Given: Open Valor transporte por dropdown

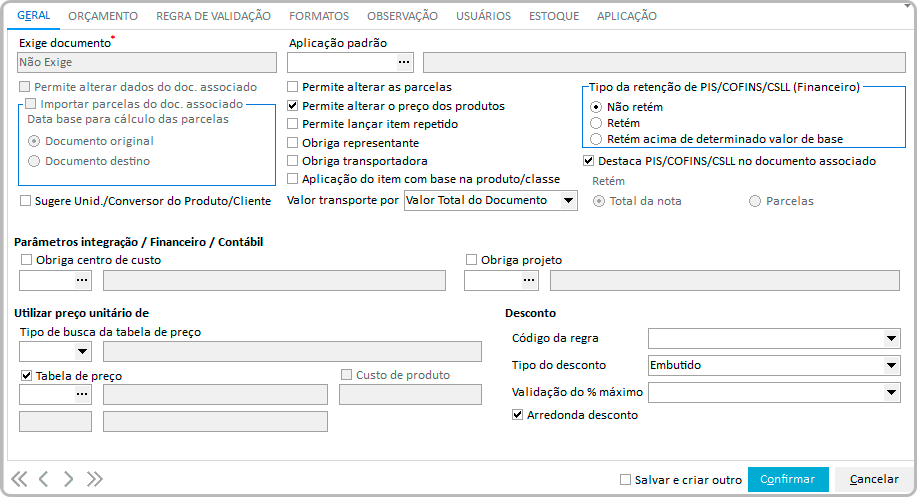Looking at the screenshot, I should pyautogui.click(x=568, y=201).
